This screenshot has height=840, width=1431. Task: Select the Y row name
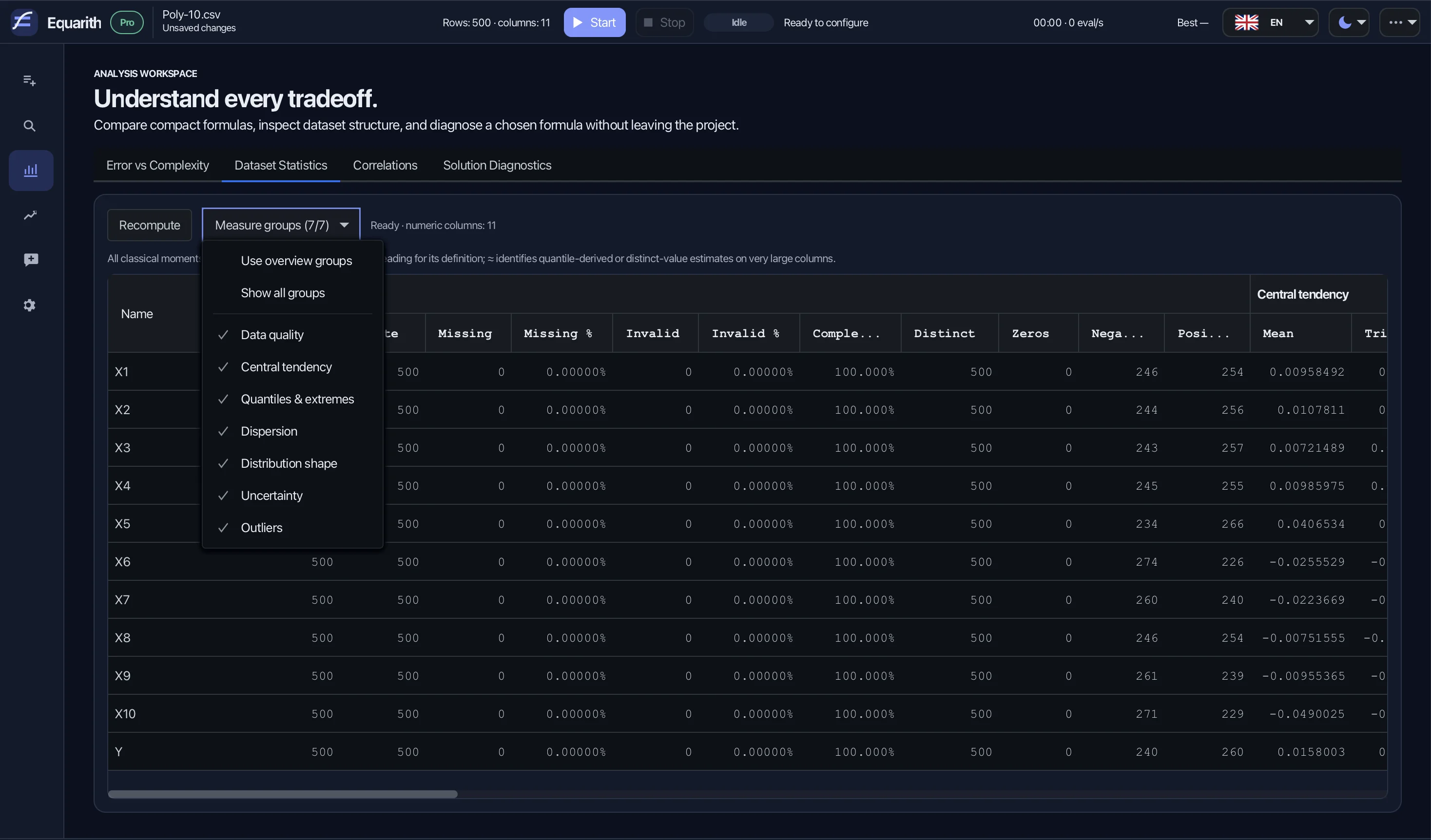[x=119, y=752]
